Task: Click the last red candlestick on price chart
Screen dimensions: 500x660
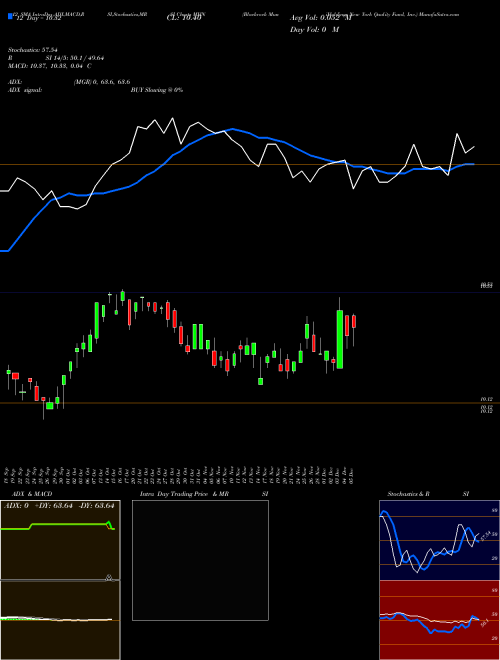Action: click(x=354, y=322)
